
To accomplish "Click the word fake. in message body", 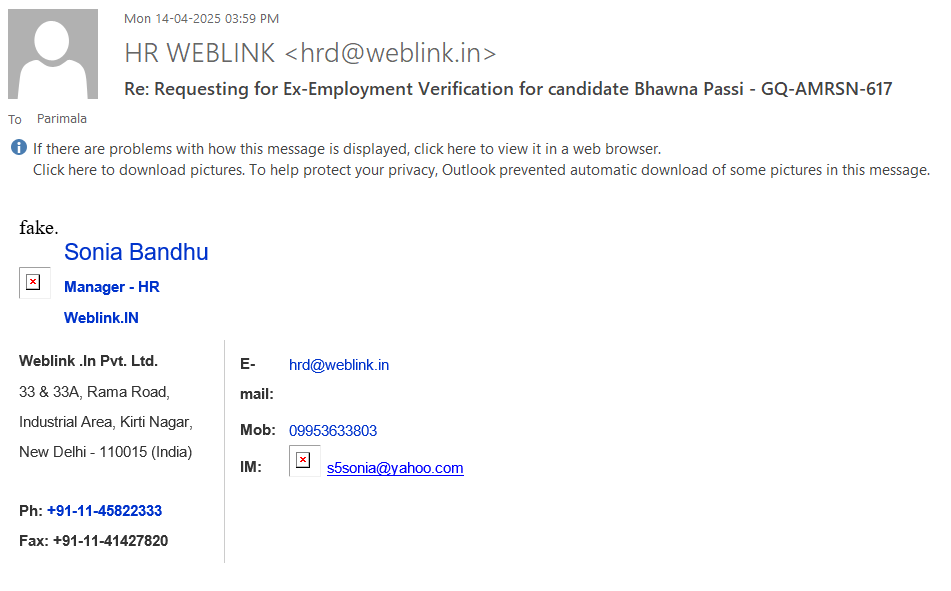I will pos(39,228).
